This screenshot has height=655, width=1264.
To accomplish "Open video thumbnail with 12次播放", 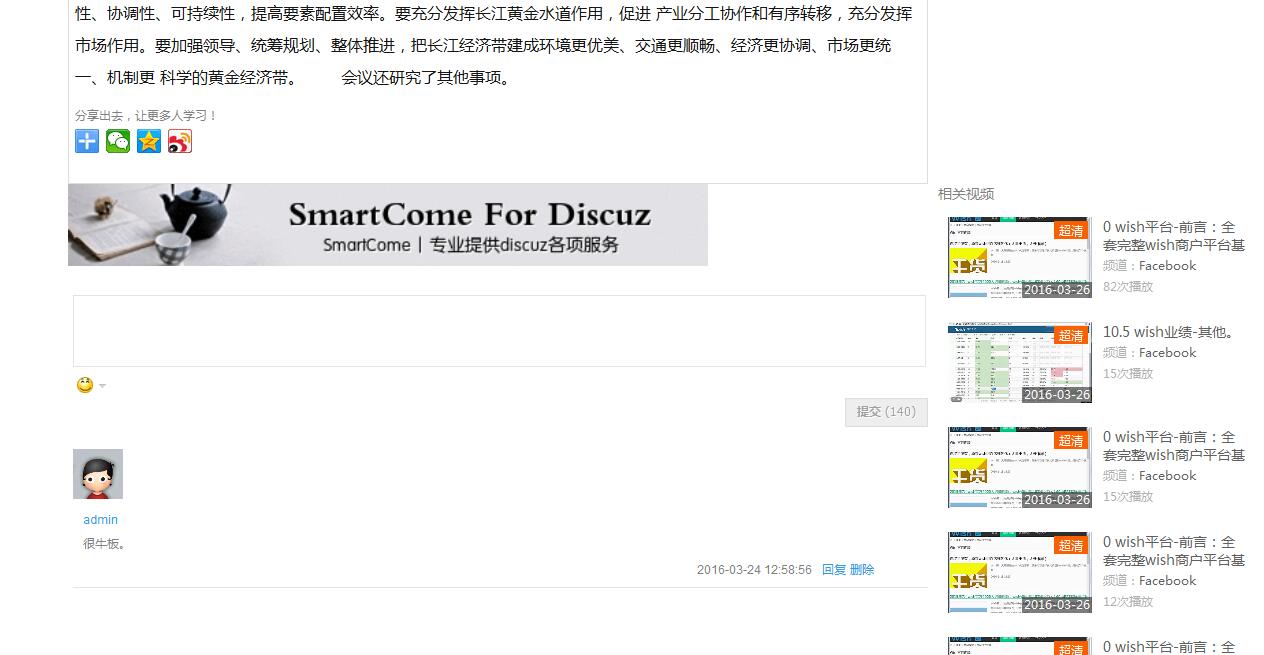I will point(1019,572).
